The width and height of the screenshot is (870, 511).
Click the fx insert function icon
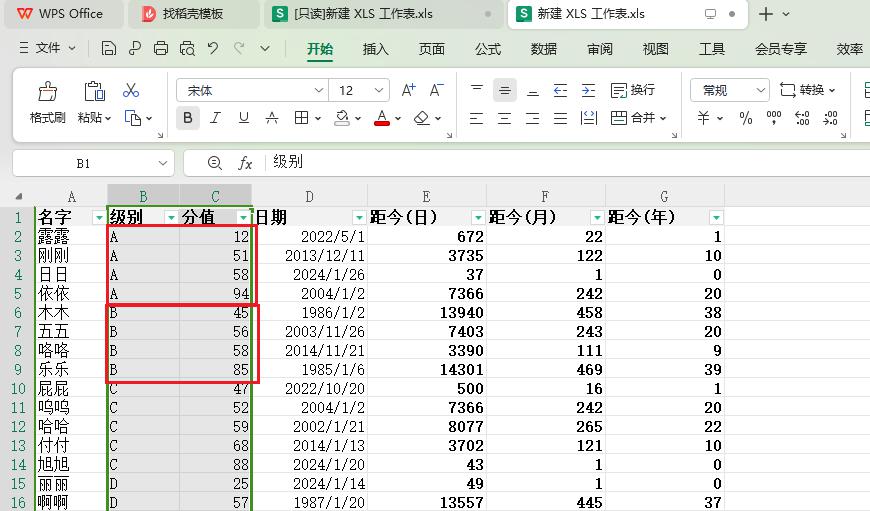(x=245, y=163)
